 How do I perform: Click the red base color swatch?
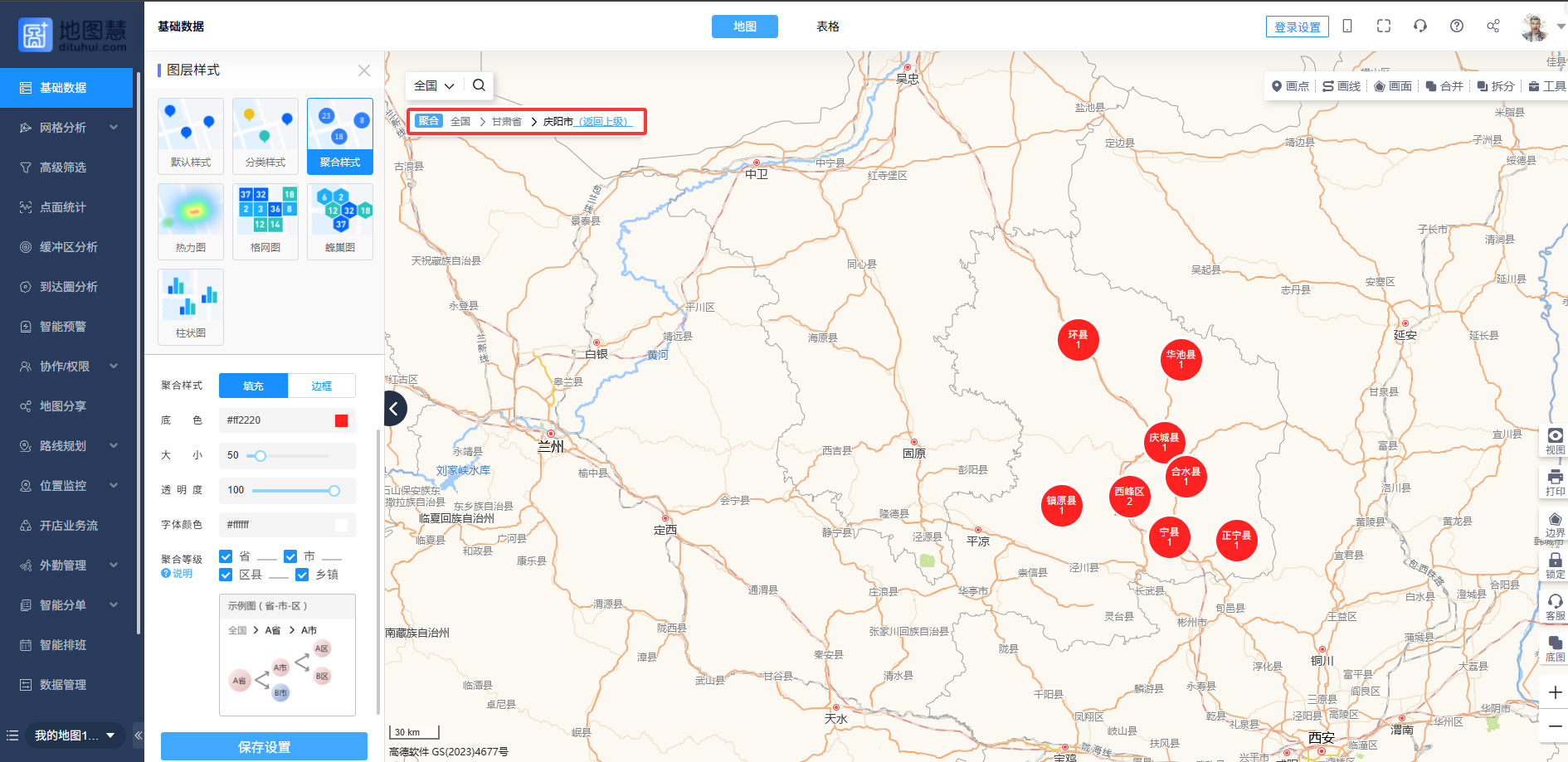pyautogui.click(x=341, y=420)
